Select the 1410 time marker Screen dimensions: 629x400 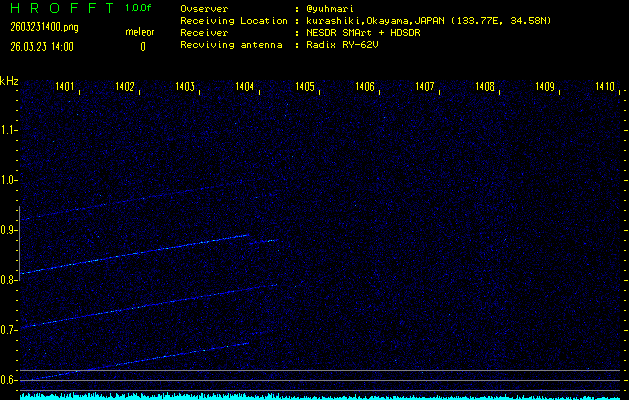[604, 87]
